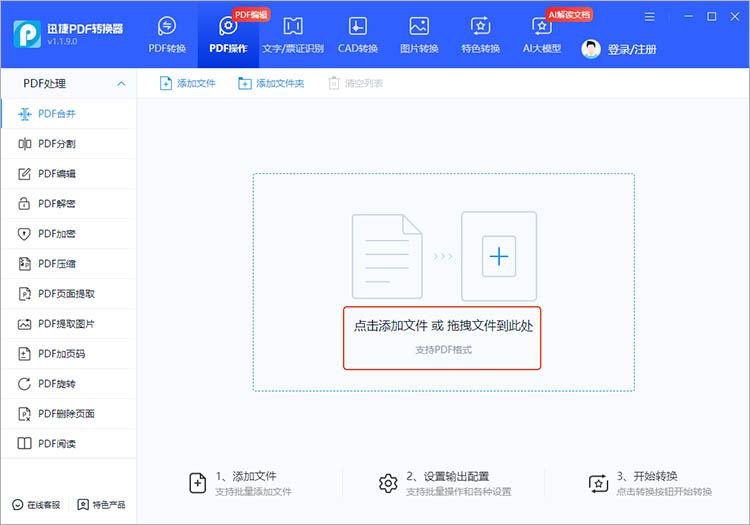Open the AI大模型 tab

point(541,35)
